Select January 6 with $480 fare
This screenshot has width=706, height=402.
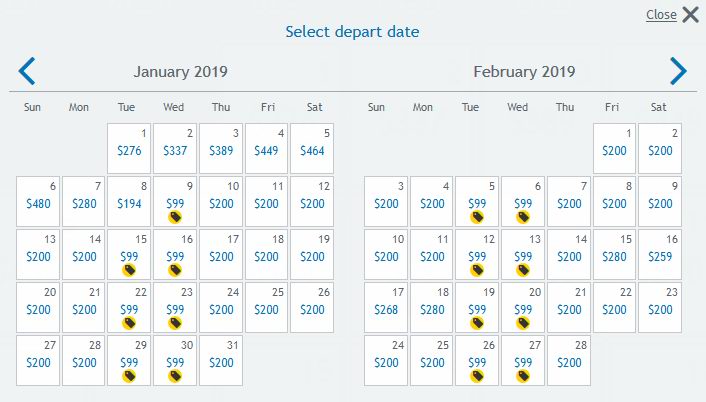38,202
